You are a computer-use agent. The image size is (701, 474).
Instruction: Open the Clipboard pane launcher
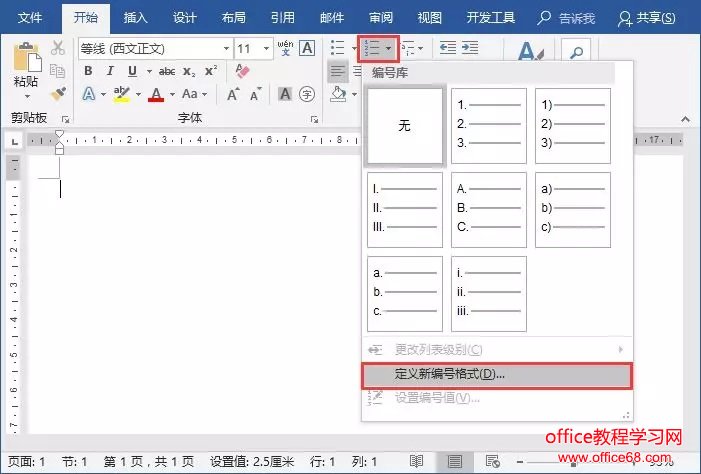point(66,119)
